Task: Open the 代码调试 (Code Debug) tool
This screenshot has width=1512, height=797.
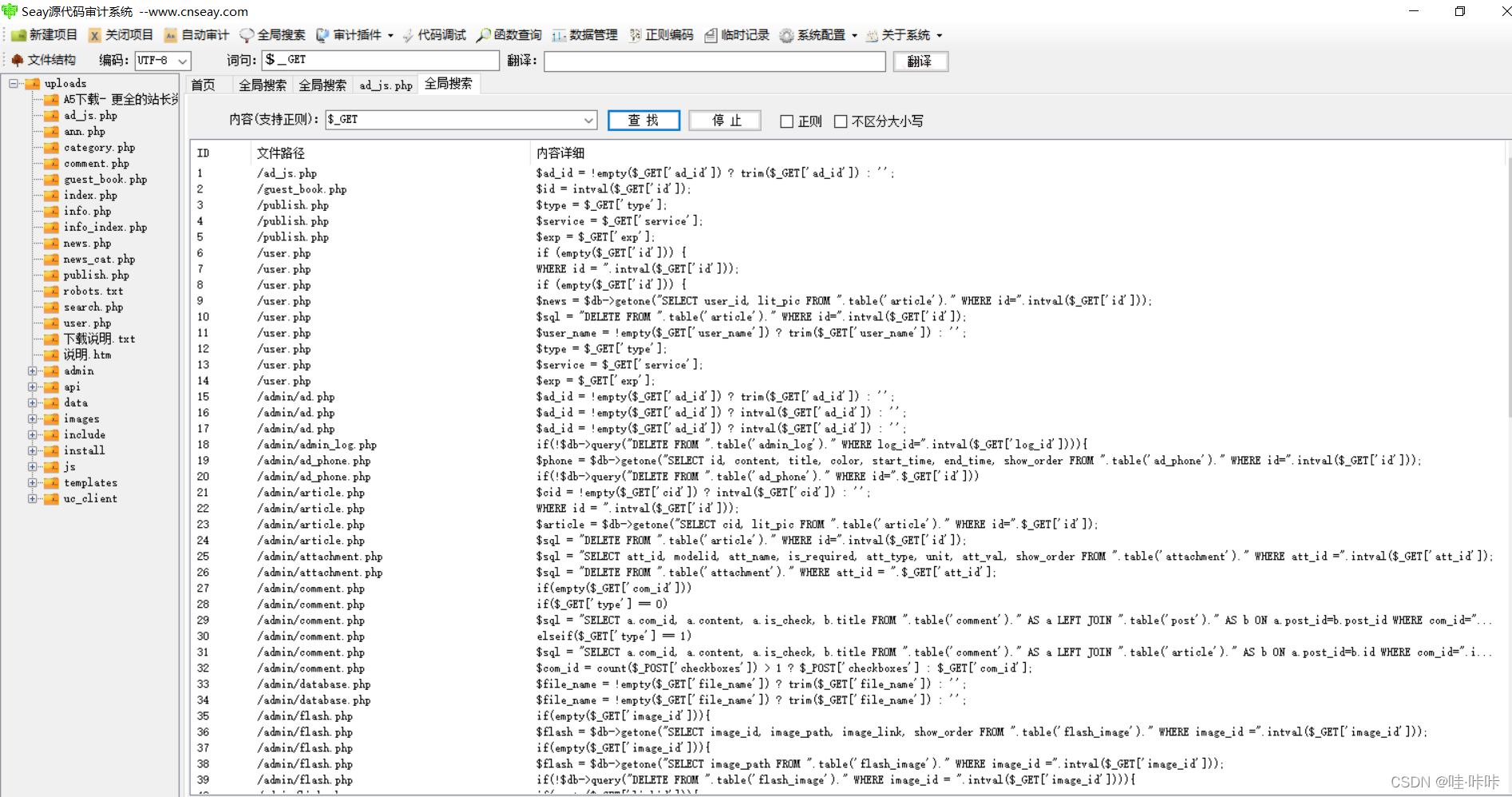Action: tap(434, 35)
